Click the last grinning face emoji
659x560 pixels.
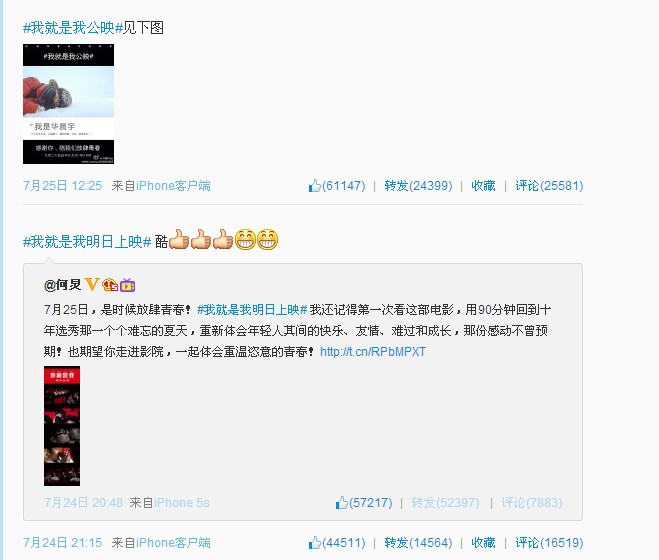tap(267, 240)
